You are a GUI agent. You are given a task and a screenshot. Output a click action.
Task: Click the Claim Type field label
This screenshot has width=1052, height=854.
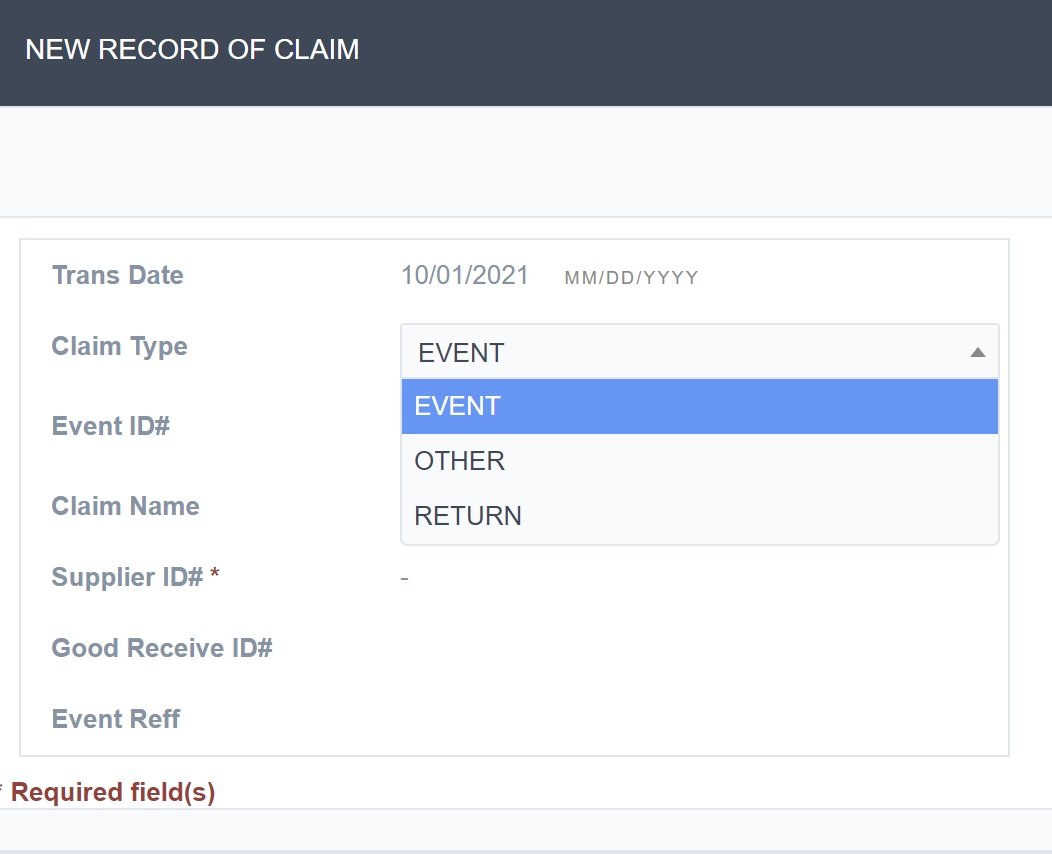[120, 347]
